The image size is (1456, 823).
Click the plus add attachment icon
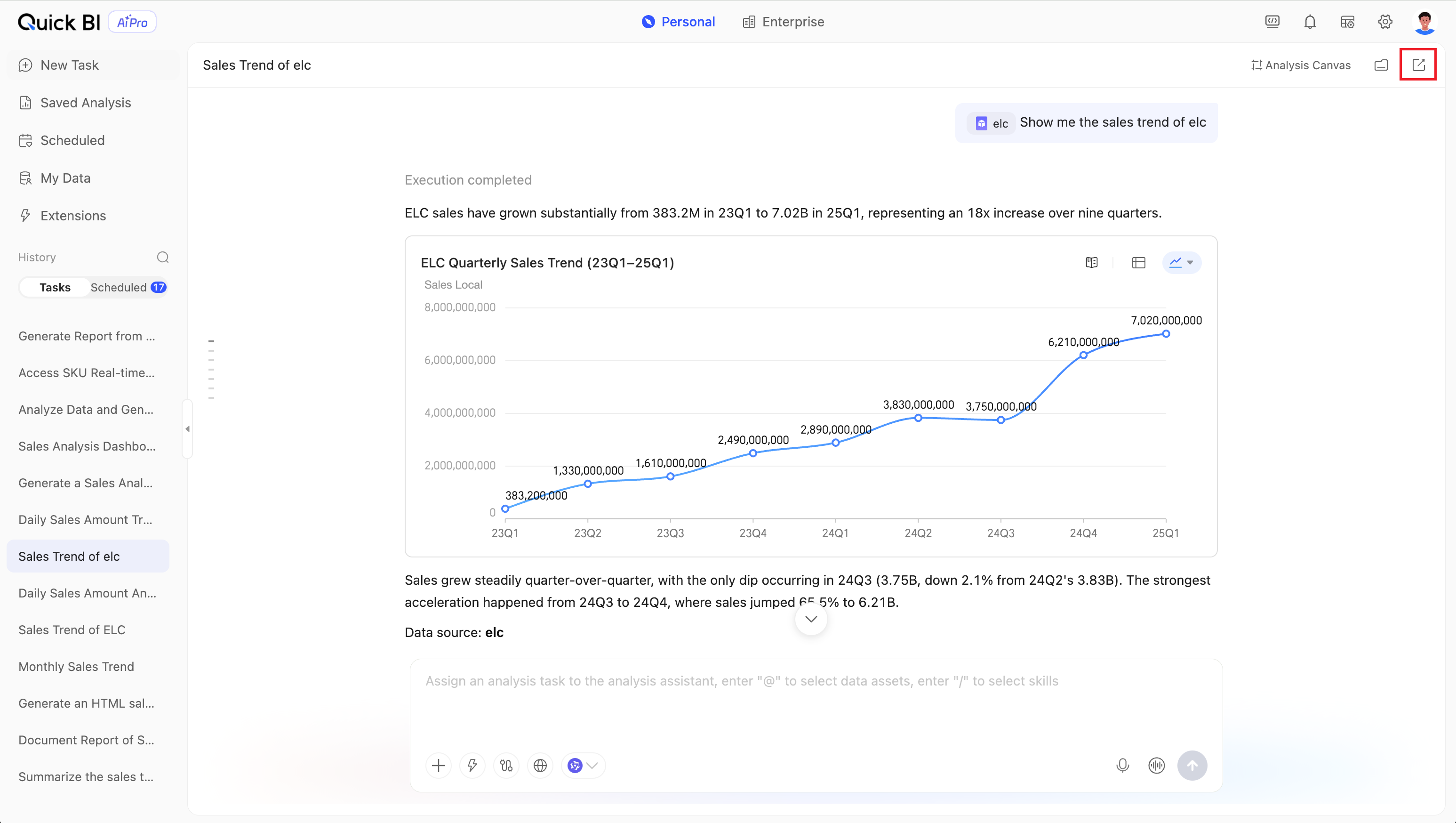(x=438, y=766)
